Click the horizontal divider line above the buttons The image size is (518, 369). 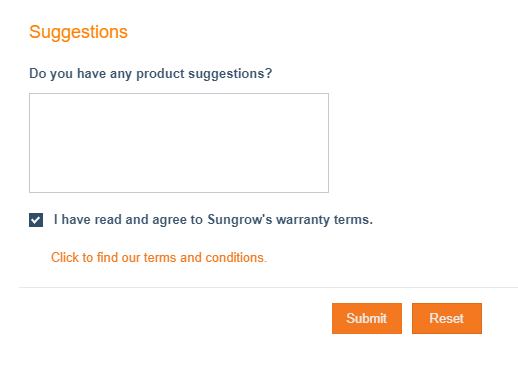click(268, 287)
